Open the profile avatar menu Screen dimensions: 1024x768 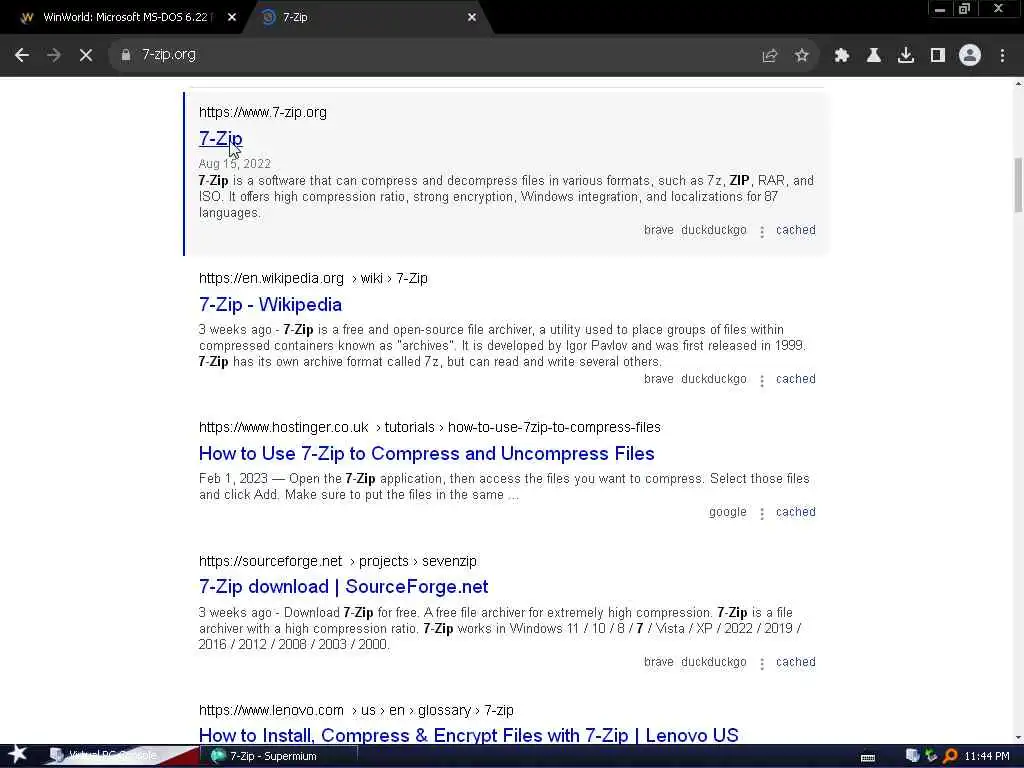pyautogui.click(x=970, y=56)
